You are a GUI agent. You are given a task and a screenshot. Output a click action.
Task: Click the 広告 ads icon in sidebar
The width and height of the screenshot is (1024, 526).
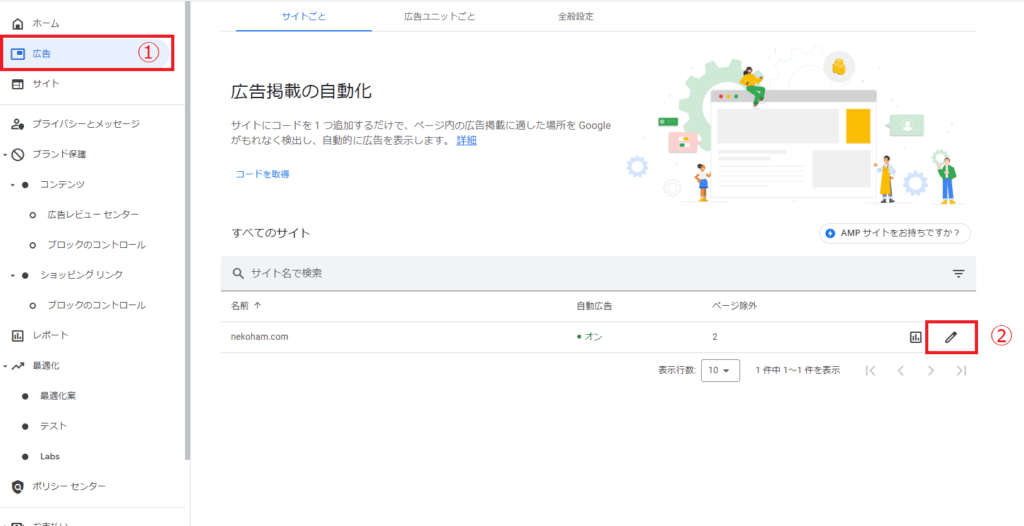(x=18, y=54)
